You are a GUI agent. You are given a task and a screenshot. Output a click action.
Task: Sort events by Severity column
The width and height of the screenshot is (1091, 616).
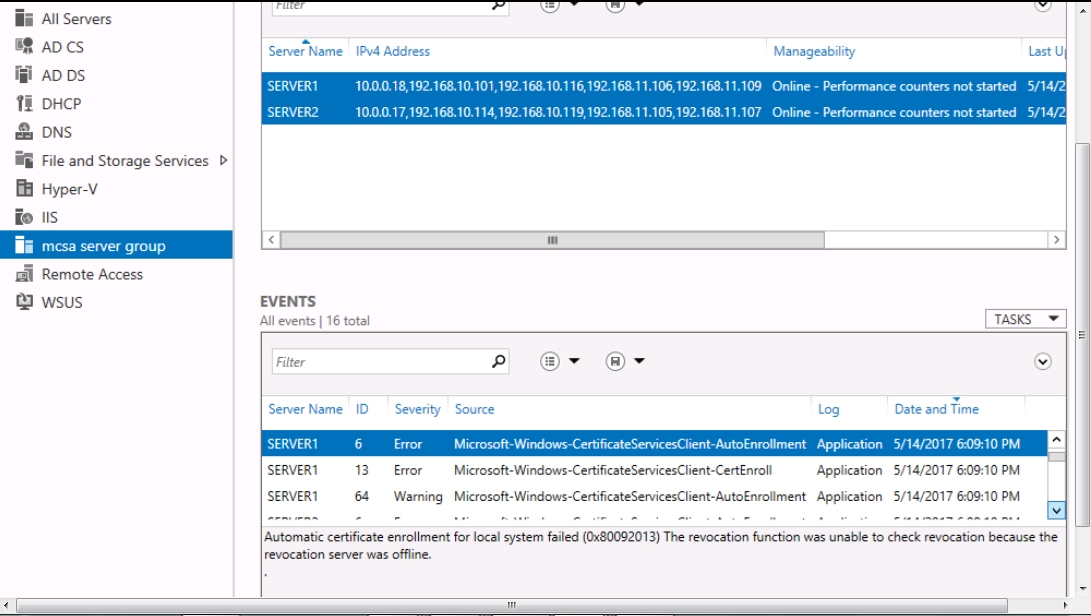pos(417,409)
